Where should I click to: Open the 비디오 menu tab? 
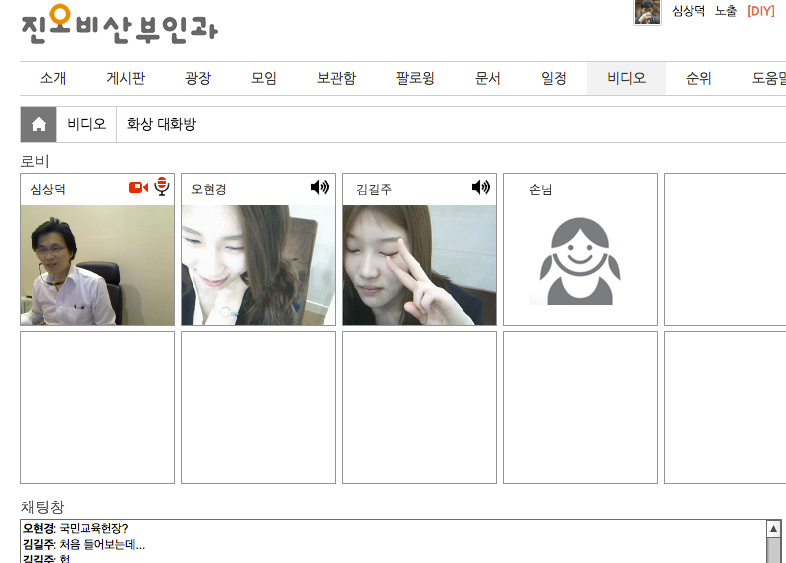(626, 78)
